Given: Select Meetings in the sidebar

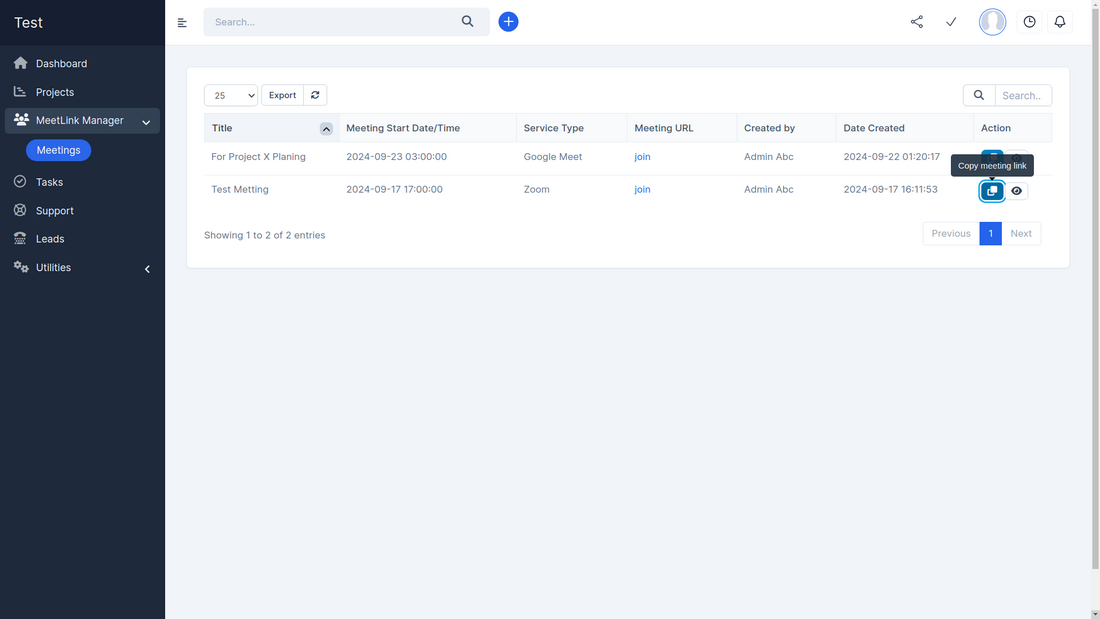Looking at the screenshot, I should 58,149.
